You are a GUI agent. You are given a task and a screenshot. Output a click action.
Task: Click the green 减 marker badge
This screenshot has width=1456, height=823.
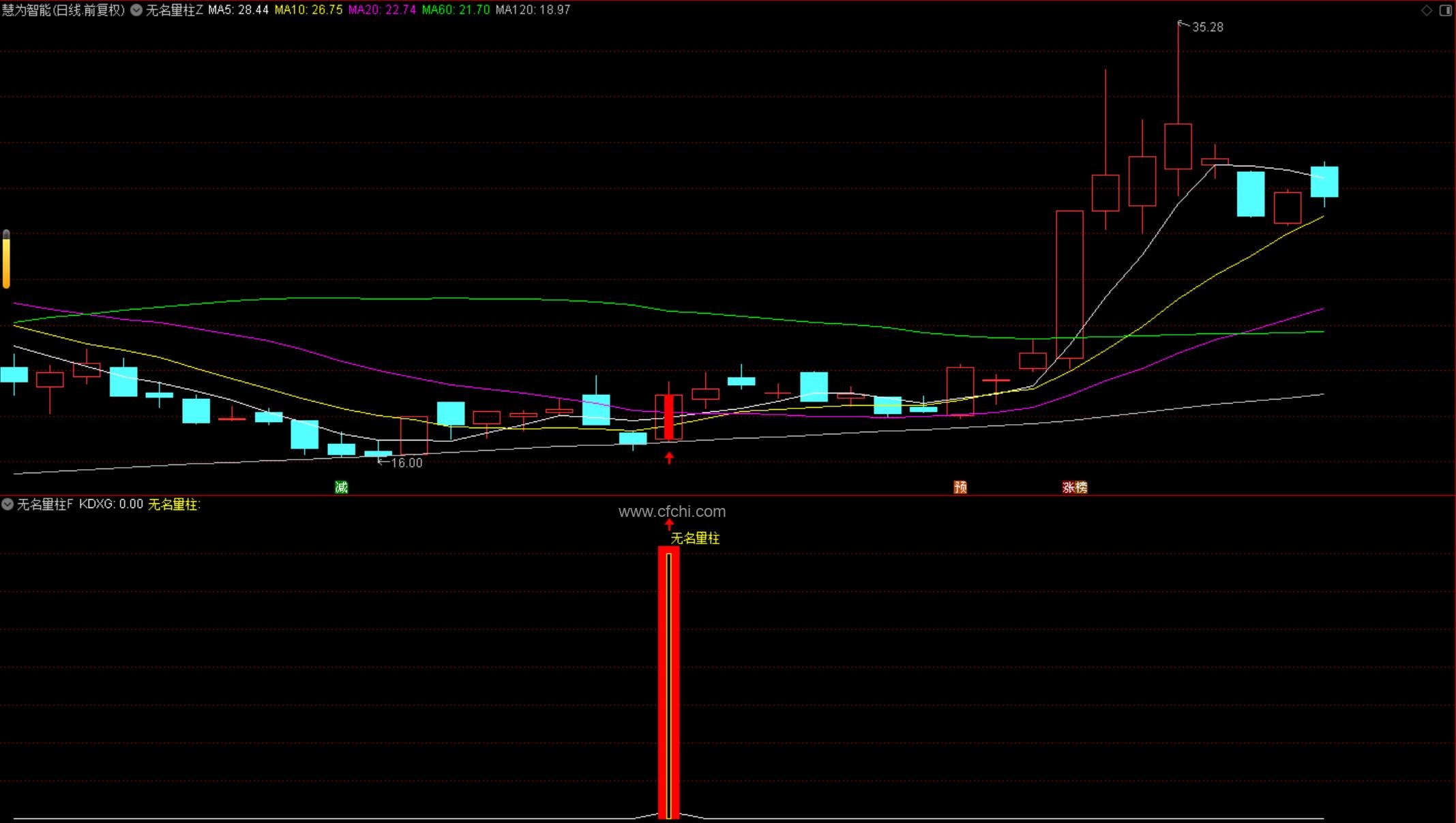[x=342, y=487]
